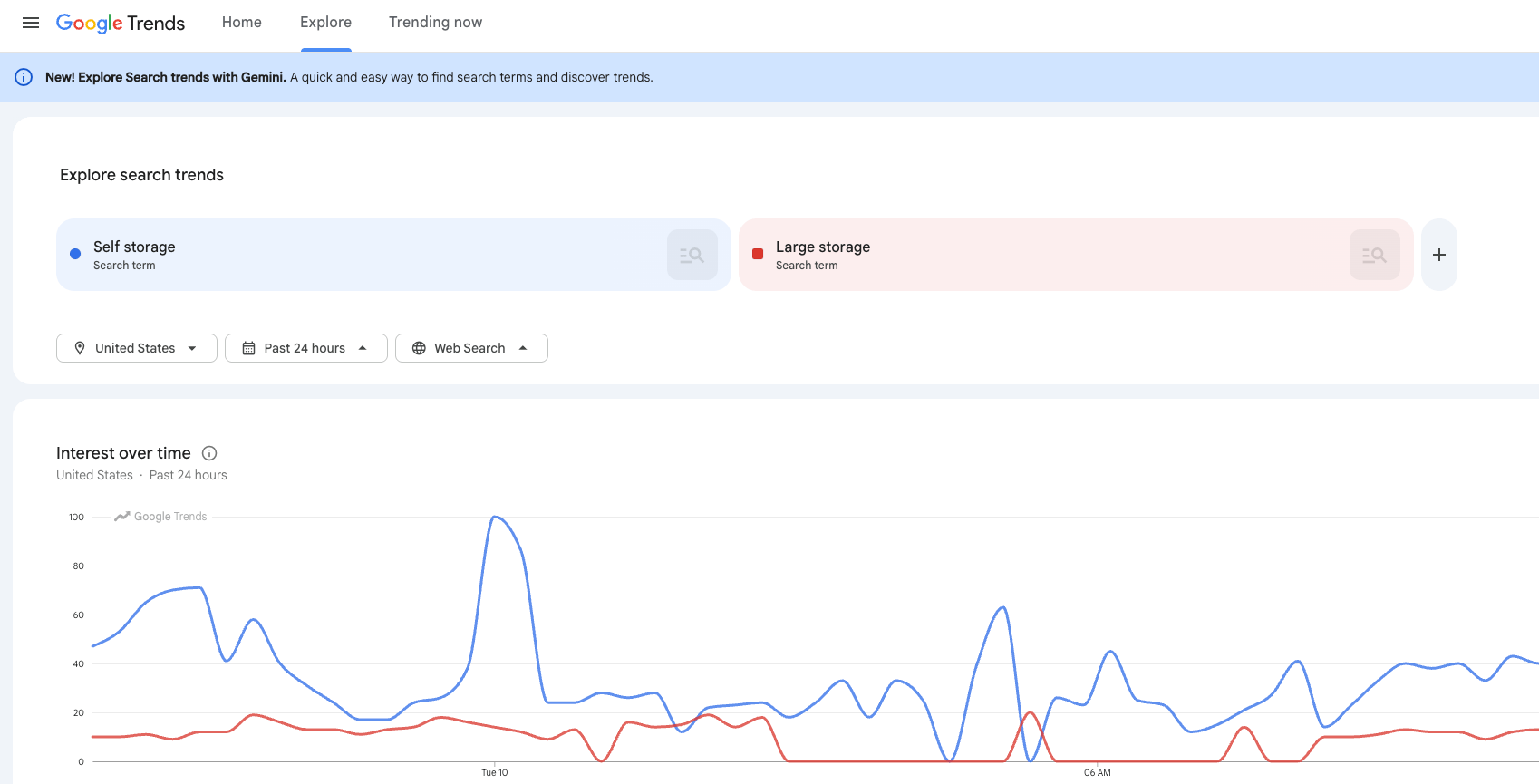Add a comparison term with plus button
This screenshot has height=784, width=1539.
[1439, 255]
